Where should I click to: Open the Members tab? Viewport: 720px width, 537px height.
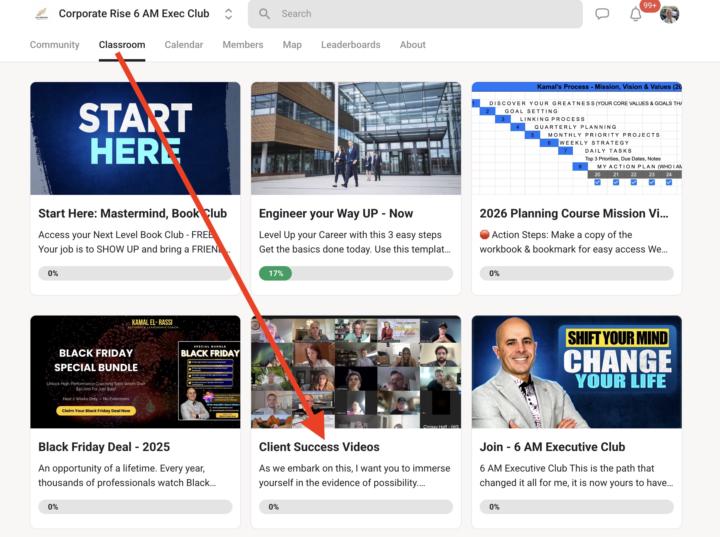click(x=243, y=45)
